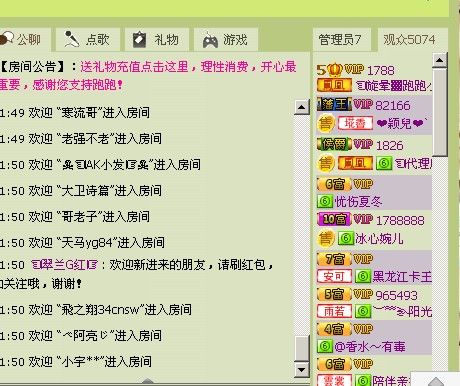Image resolution: width=460 pixels, height=386 pixels.
Task: Click the welcome message for 老强不老
Action: tap(81, 138)
